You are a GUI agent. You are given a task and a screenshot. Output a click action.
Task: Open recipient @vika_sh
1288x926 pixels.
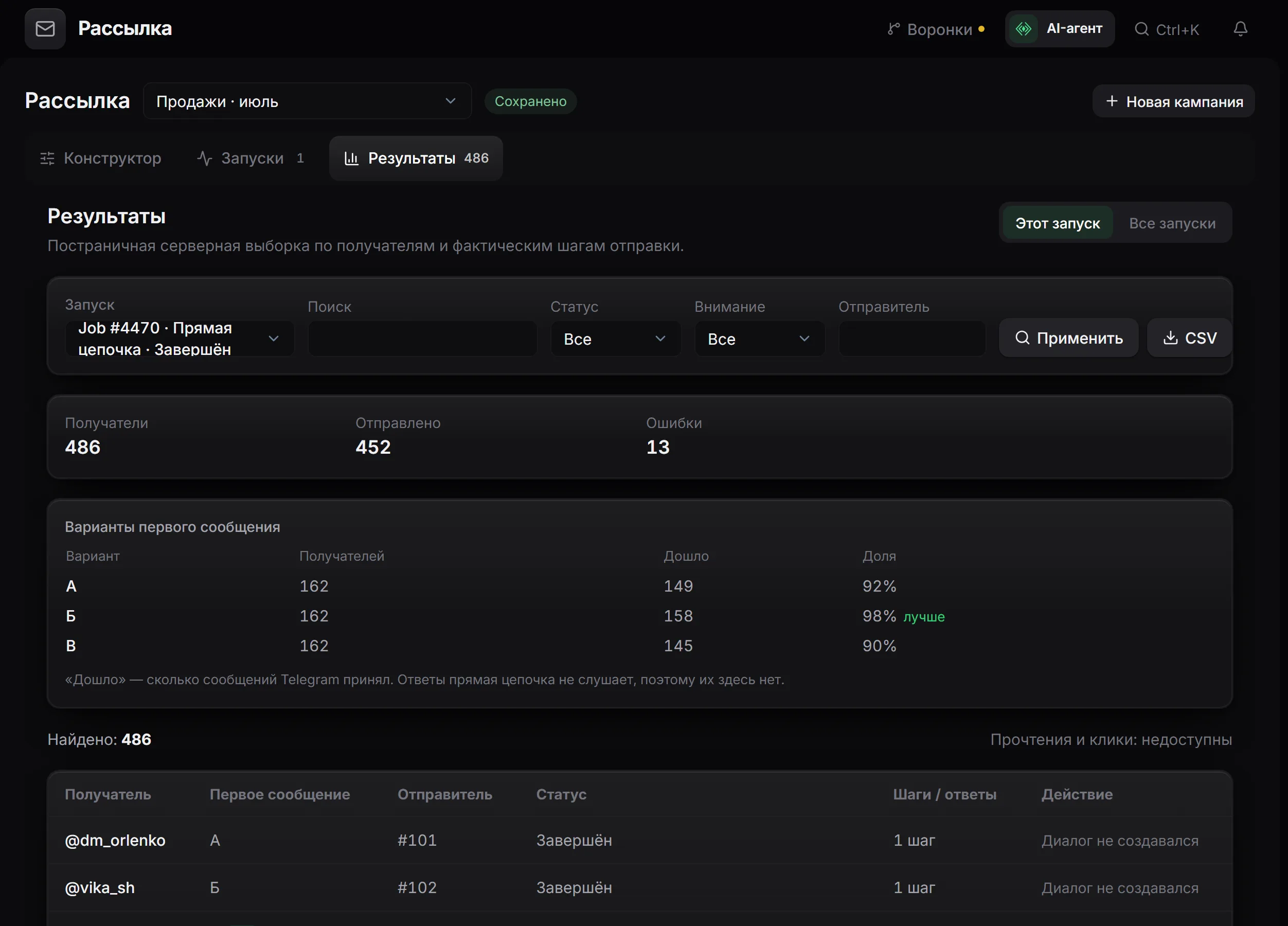pyautogui.click(x=100, y=887)
